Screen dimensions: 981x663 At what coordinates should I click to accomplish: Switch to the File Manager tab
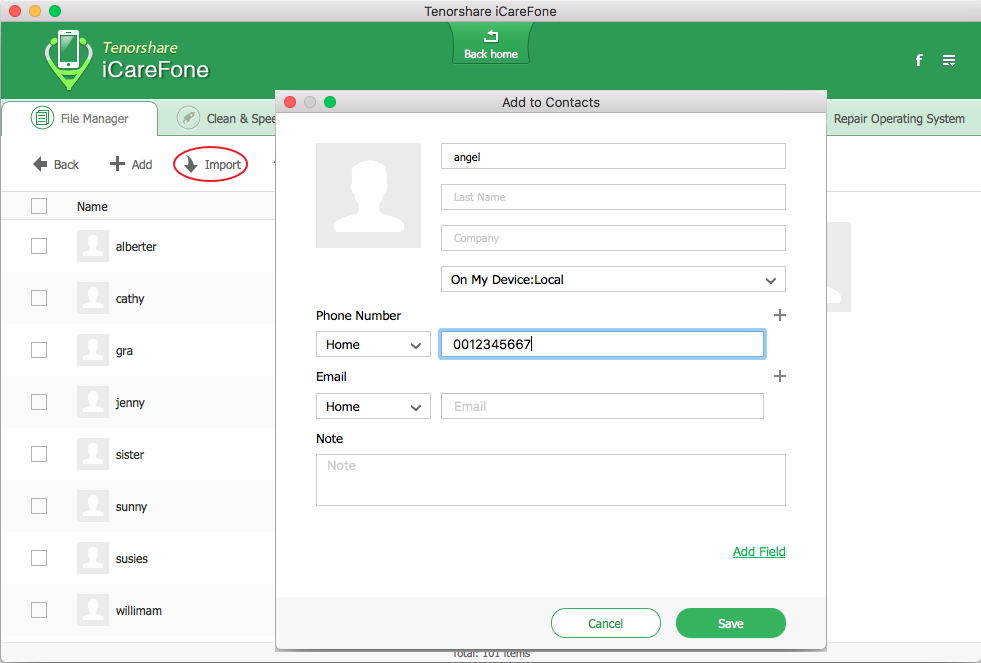pos(80,118)
